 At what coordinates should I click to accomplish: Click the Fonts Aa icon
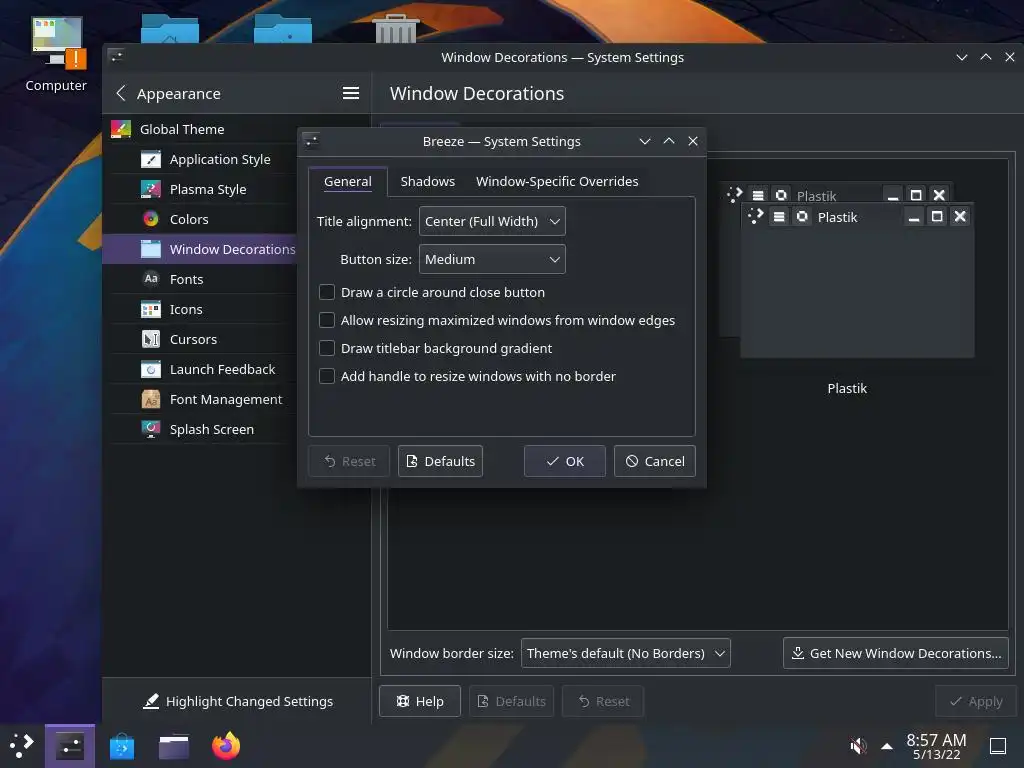click(151, 279)
